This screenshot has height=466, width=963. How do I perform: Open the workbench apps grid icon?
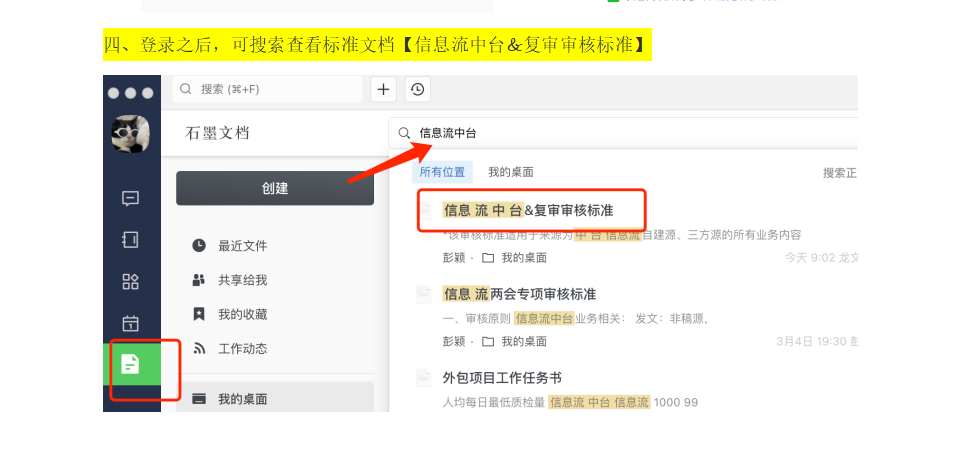pyautogui.click(x=130, y=282)
